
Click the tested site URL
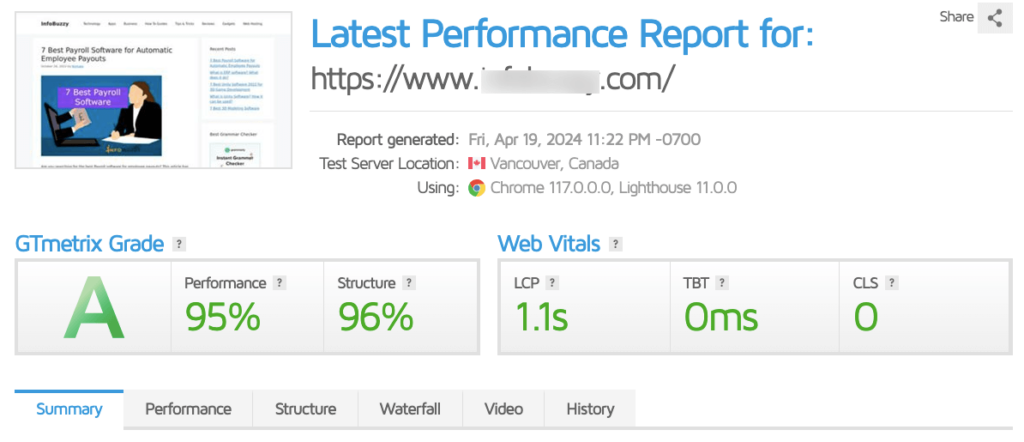[x=492, y=80]
